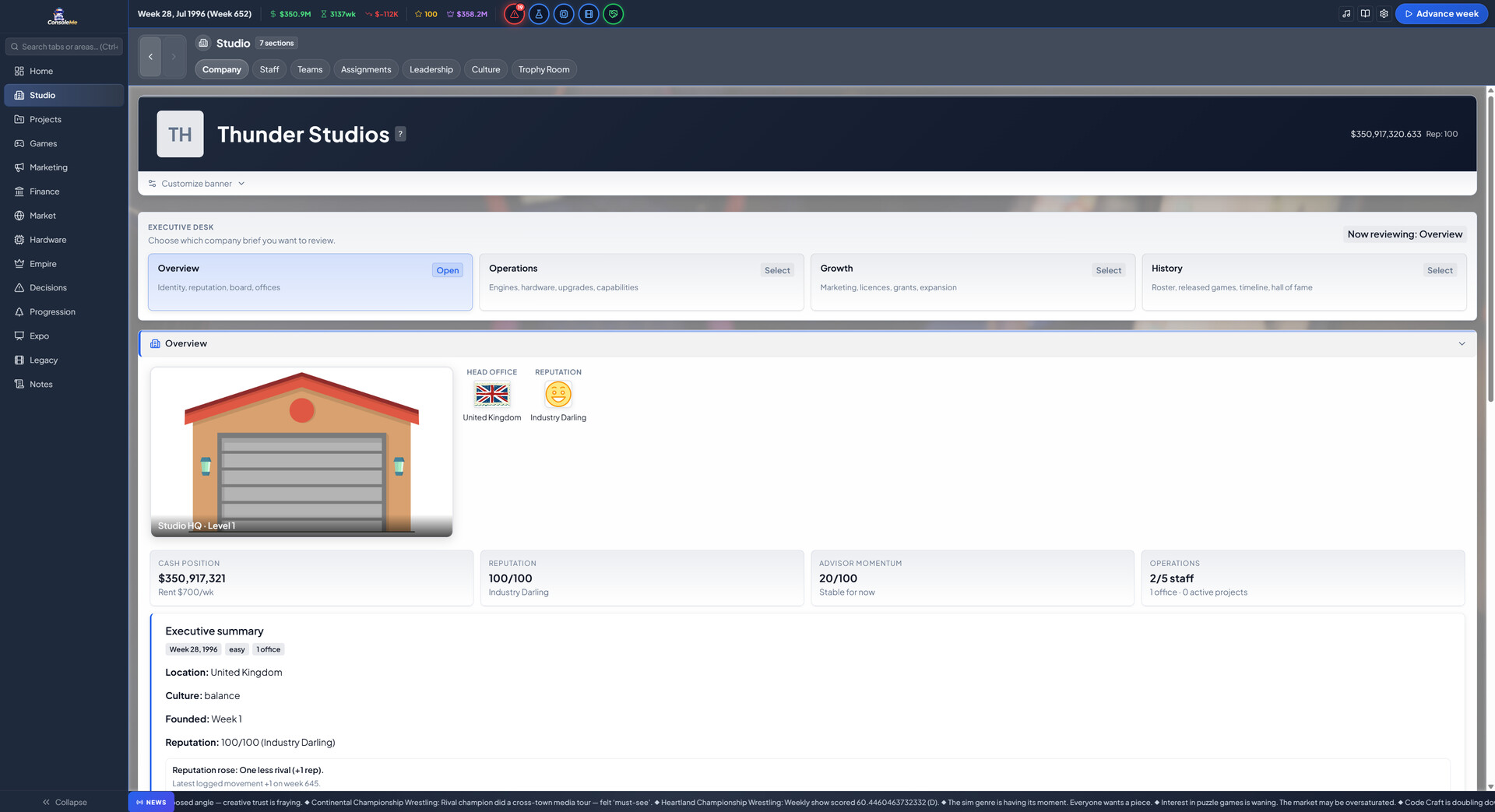Click the ConsoleMe logo
Viewport: 1495px width, 812px height.
click(x=62, y=16)
